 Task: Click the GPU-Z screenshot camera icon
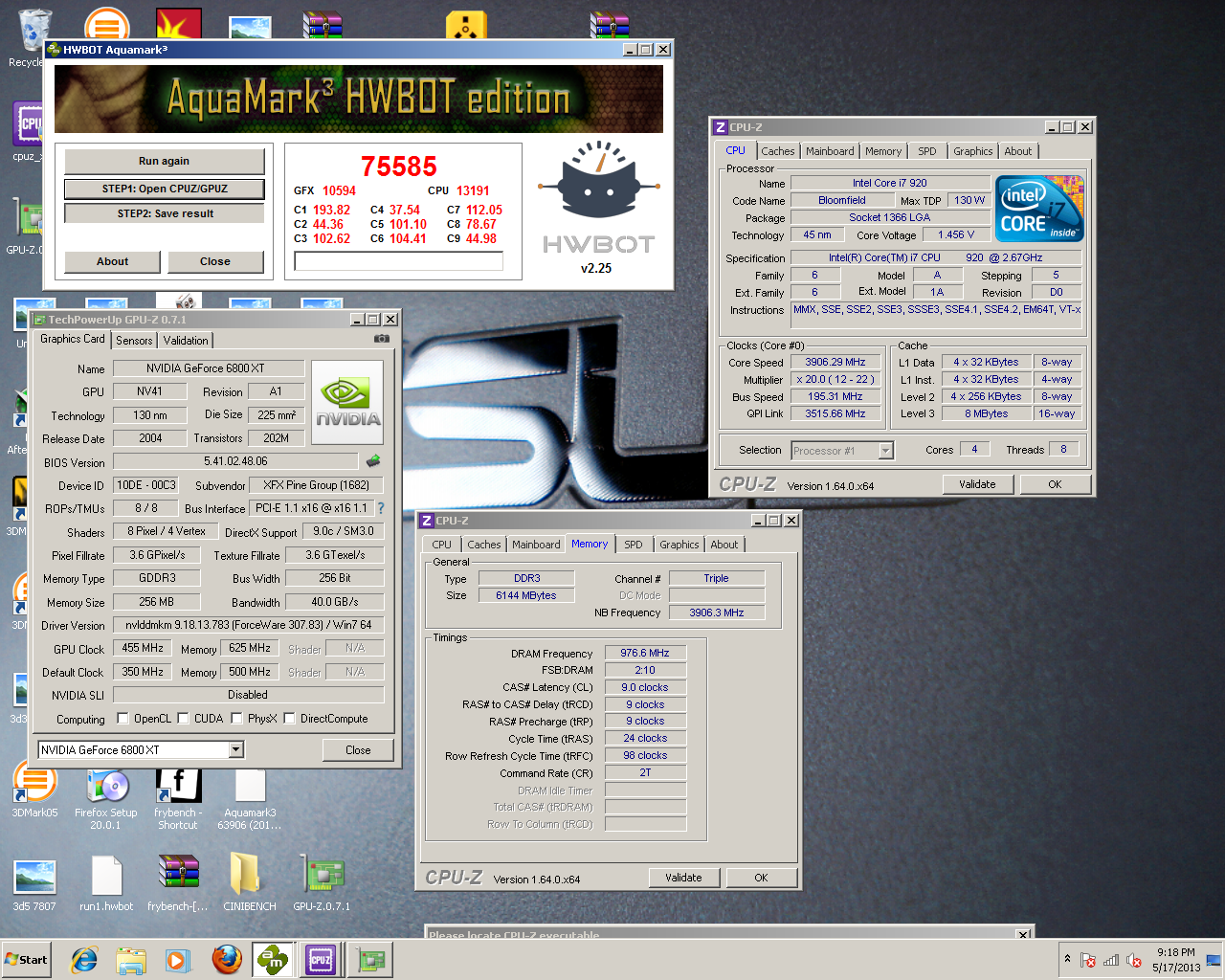[x=381, y=339]
